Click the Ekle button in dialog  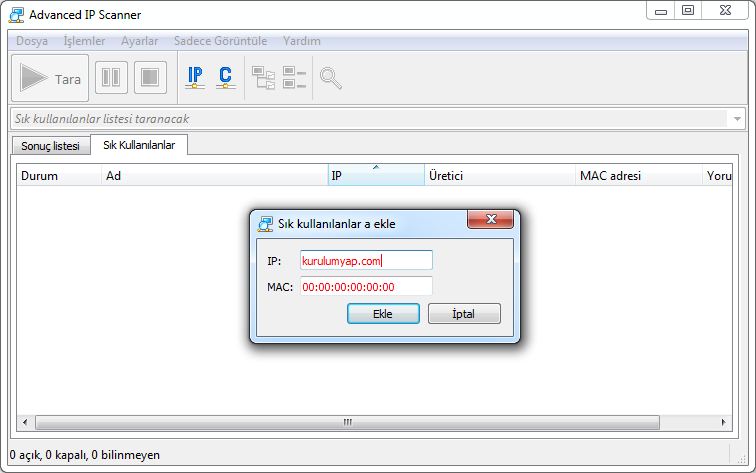383,314
